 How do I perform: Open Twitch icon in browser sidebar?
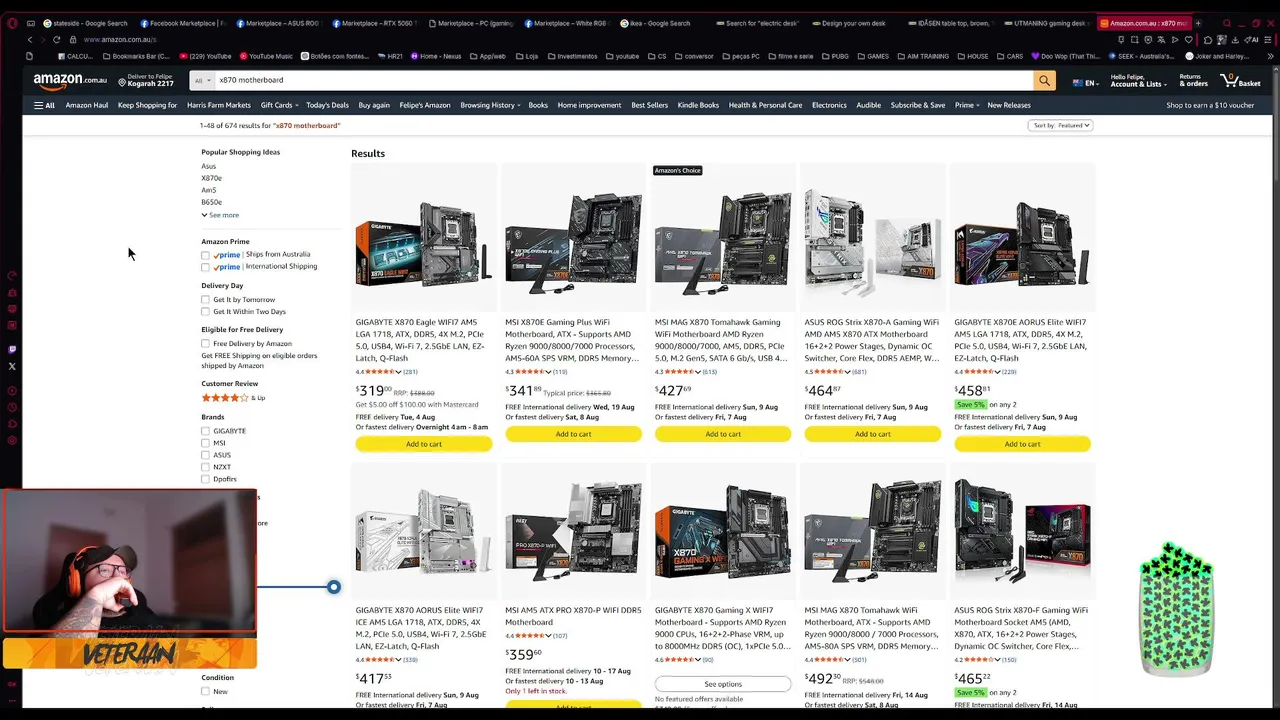point(12,349)
